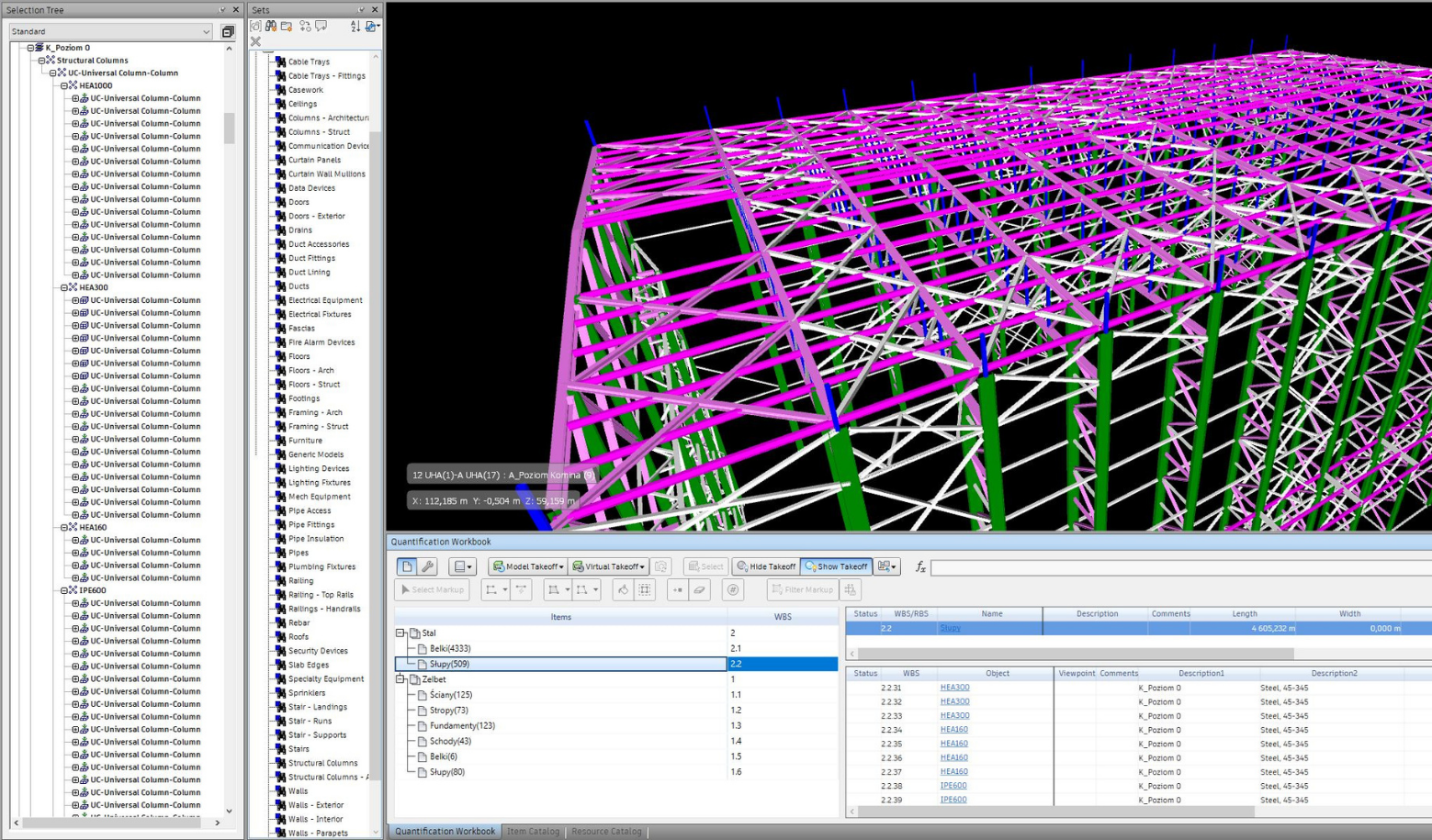This screenshot has height=840, width=1432.
Task: Click the Sort A-Z icon in Sets
Action: [355, 27]
